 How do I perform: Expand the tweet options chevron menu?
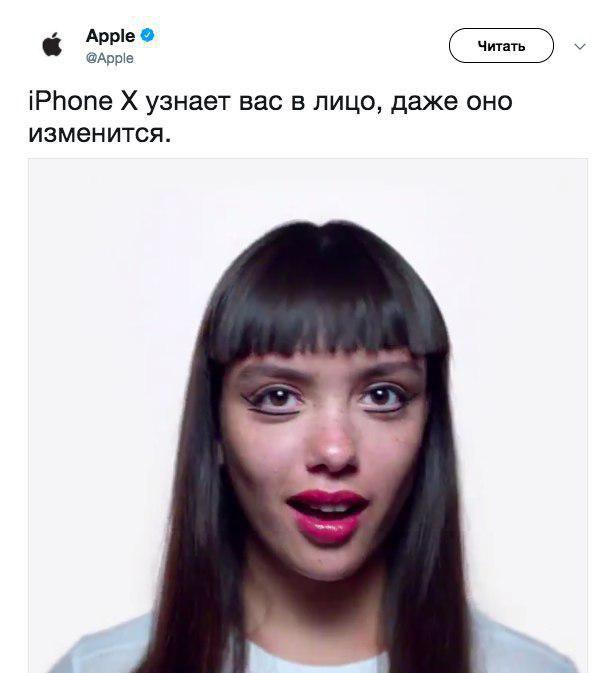(580, 46)
